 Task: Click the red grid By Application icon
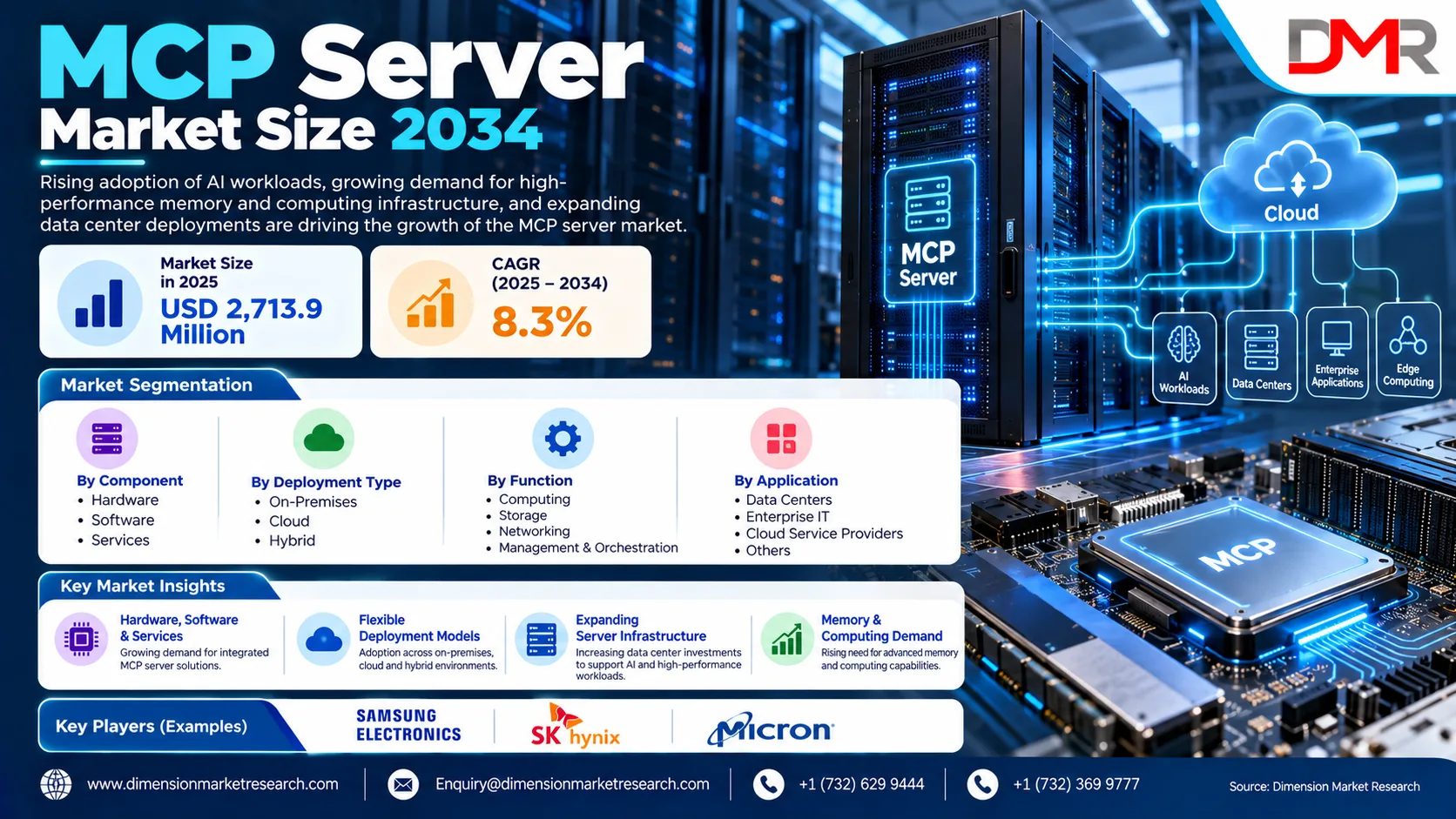[x=781, y=439]
